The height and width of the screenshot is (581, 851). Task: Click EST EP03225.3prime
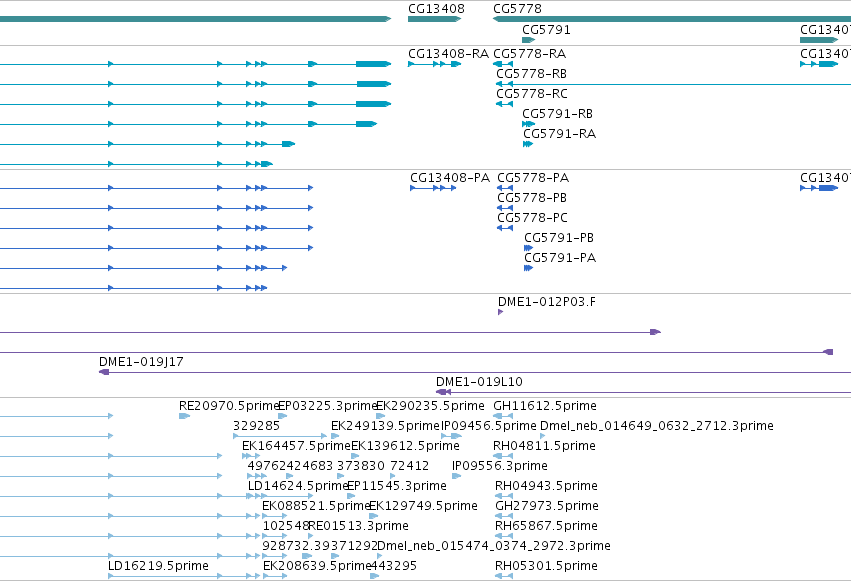click(x=282, y=416)
